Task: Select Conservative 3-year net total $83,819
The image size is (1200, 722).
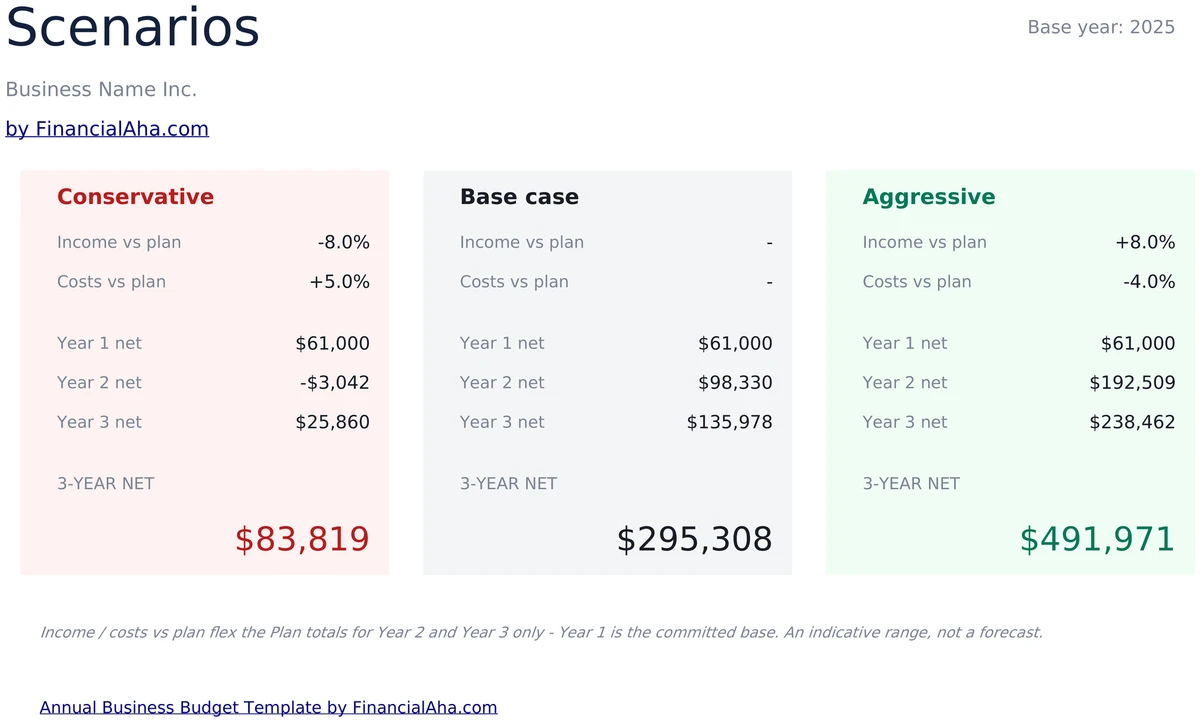Action: (x=302, y=540)
